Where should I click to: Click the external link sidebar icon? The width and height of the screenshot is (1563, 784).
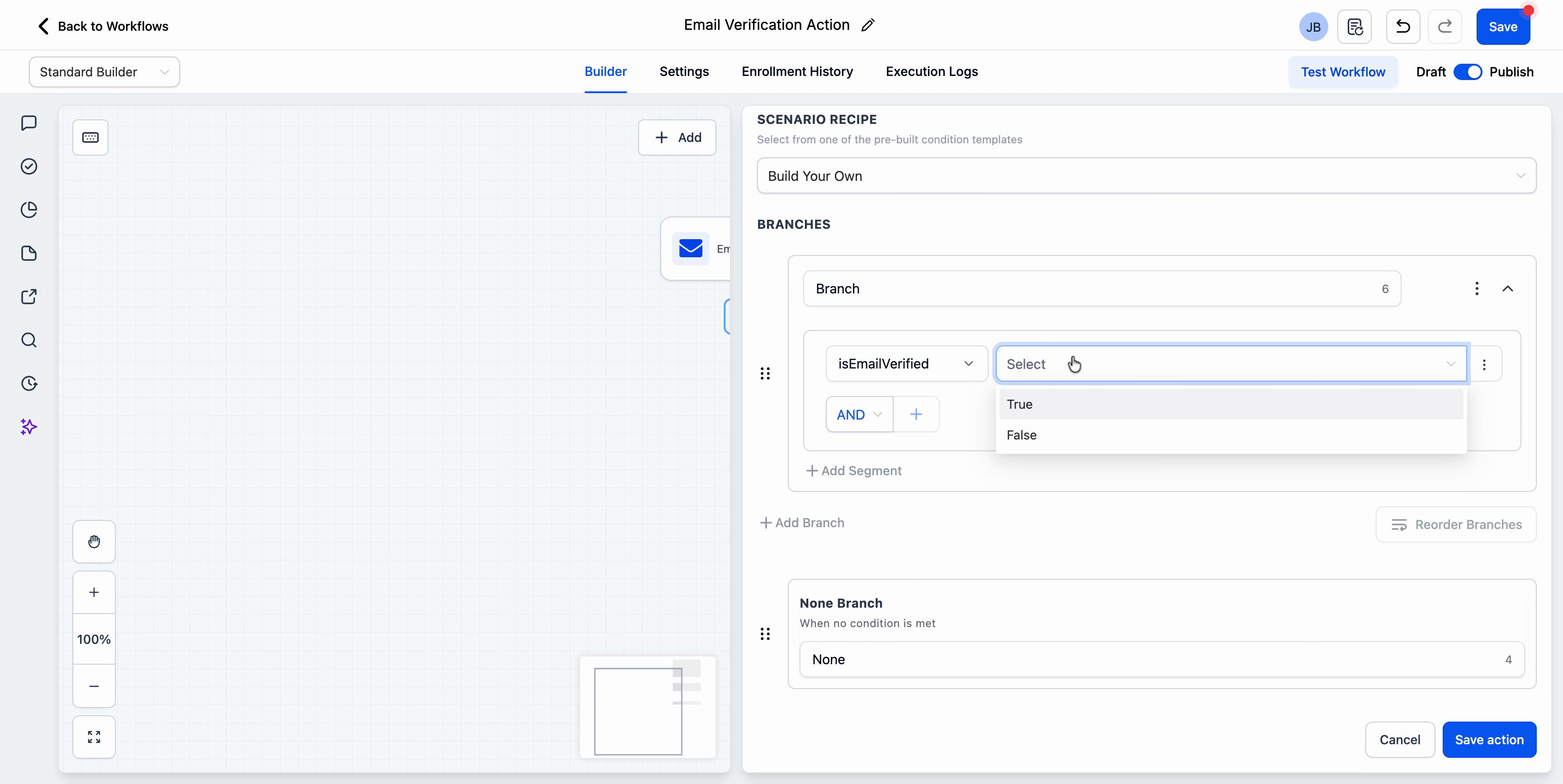click(x=28, y=297)
